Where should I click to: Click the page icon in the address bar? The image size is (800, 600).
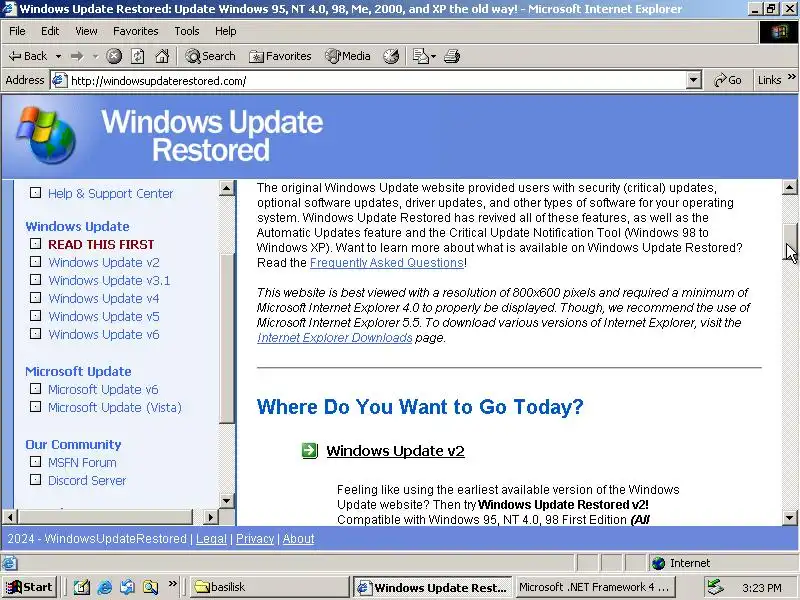(60, 81)
